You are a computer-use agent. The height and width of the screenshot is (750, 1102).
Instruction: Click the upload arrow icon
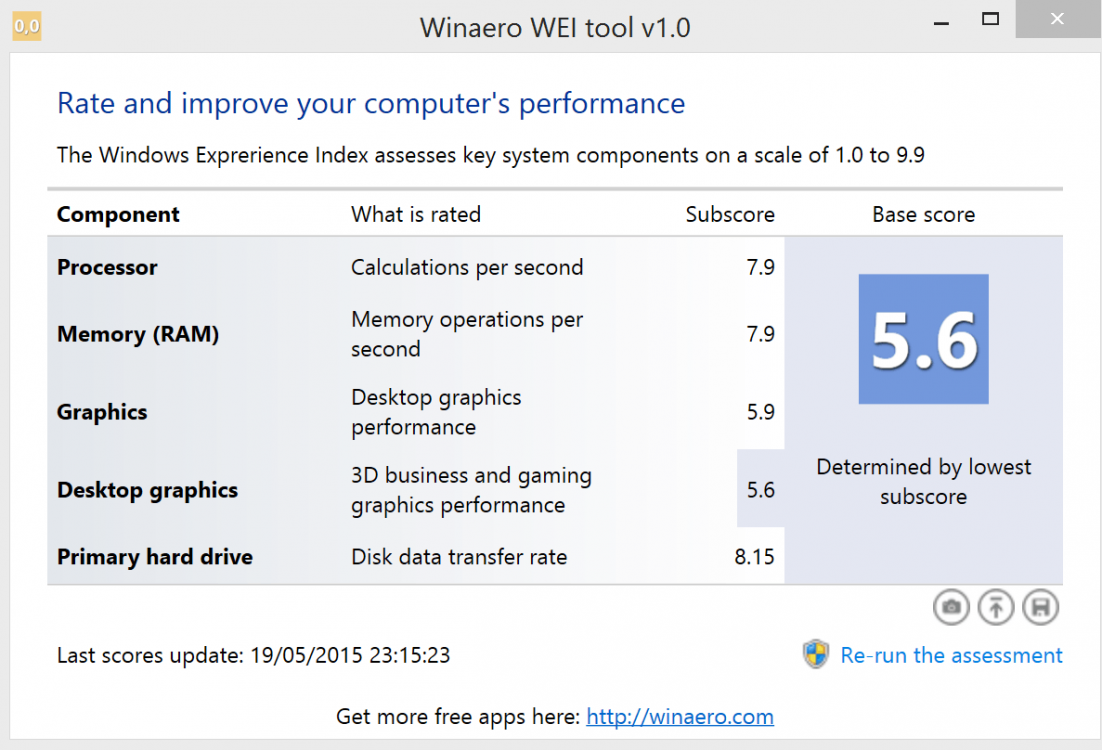[995, 607]
